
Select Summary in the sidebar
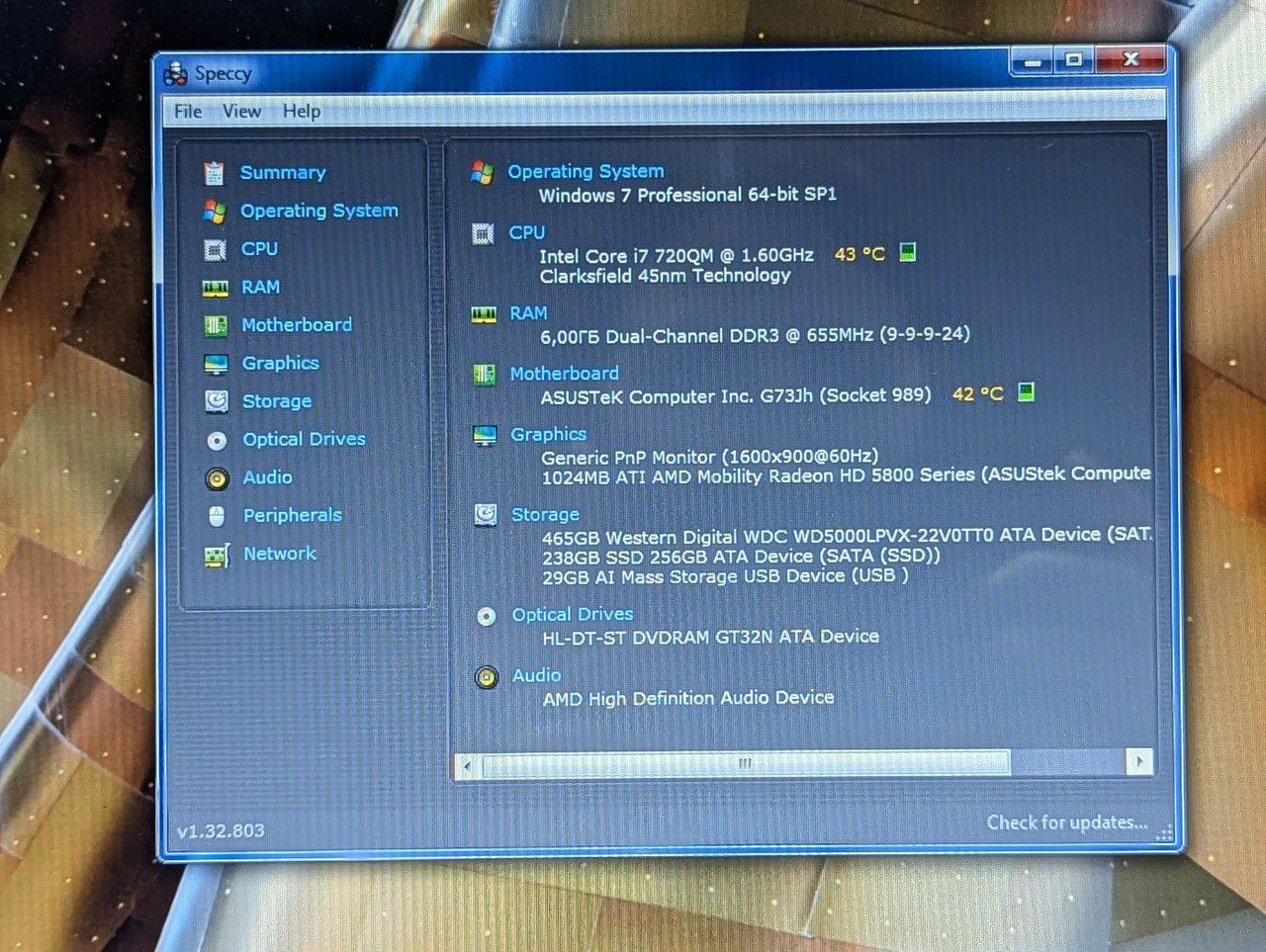[x=283, y=172]
